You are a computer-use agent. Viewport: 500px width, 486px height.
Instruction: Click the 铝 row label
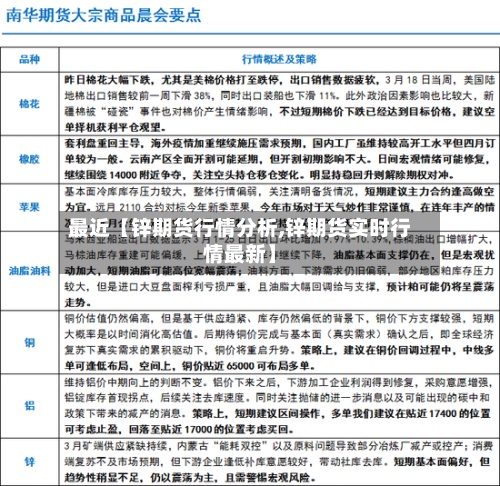[x=30, y=405]
